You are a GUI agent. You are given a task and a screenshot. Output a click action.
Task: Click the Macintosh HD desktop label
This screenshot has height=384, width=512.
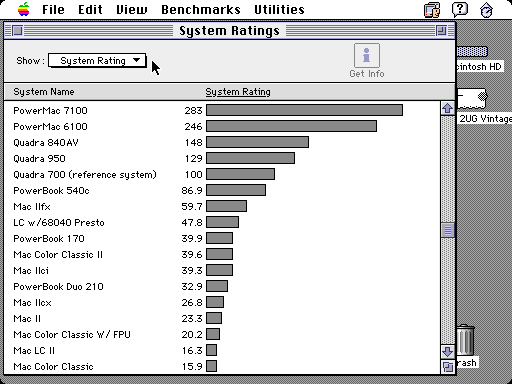pyautogui.click(x=479, y=67)
